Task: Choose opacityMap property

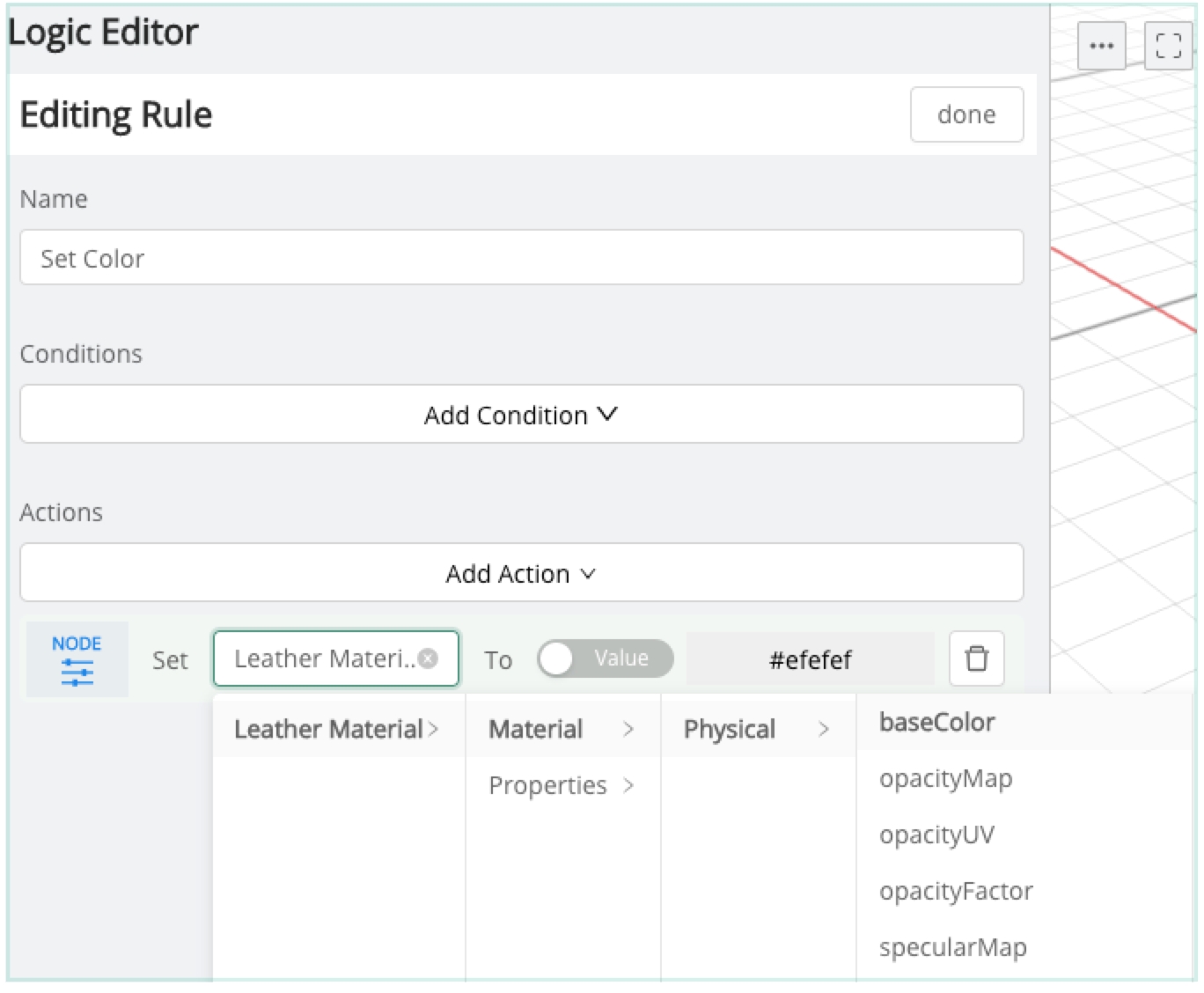Action: (x=945, y=778)
